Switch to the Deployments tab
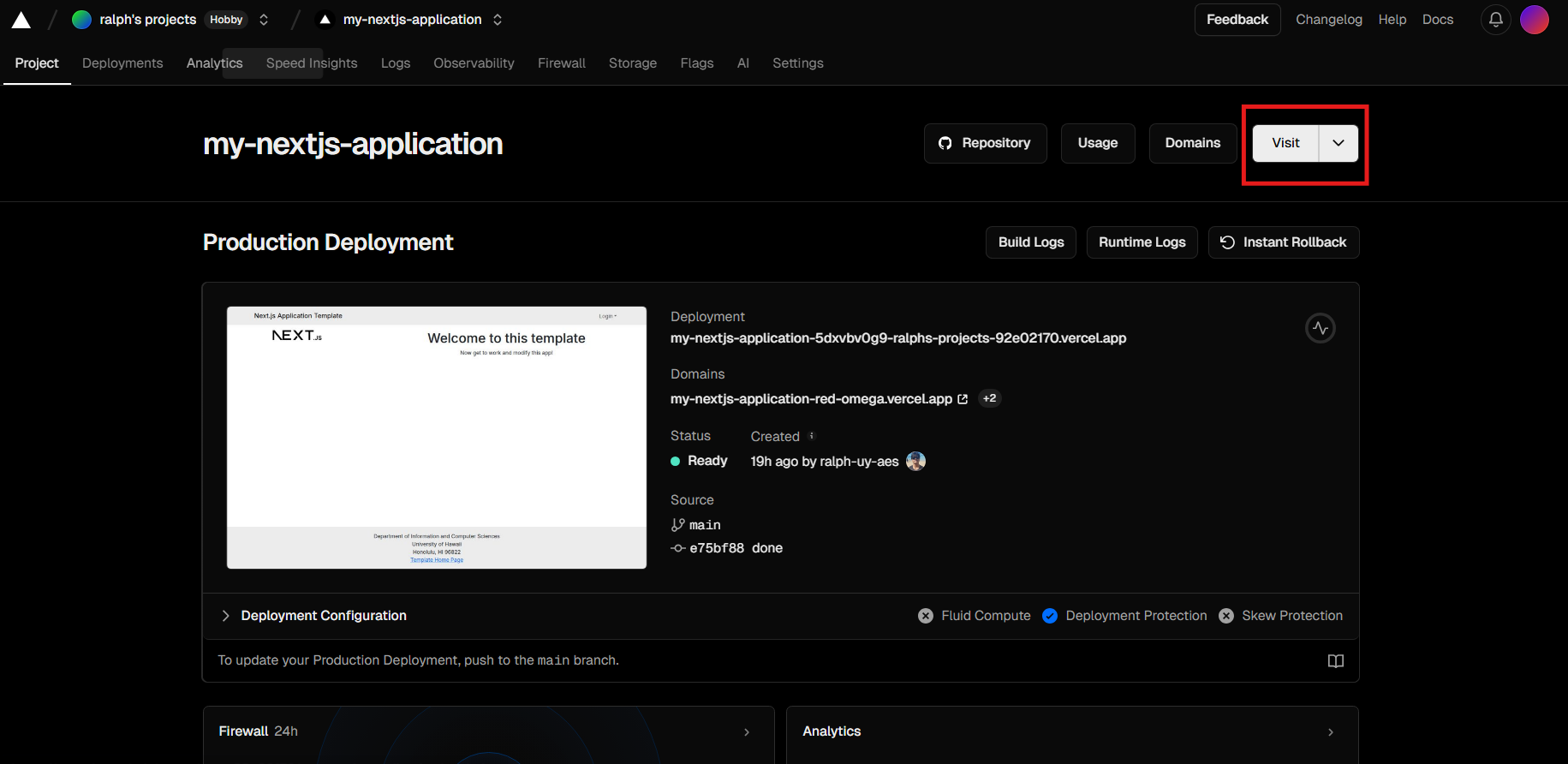Viewport: 1568px width, 764px height. [x=122, y=63]
